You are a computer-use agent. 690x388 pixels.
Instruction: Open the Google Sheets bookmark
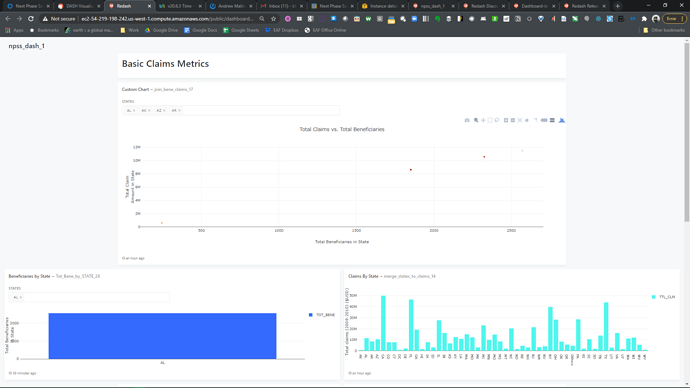(241, 30)
